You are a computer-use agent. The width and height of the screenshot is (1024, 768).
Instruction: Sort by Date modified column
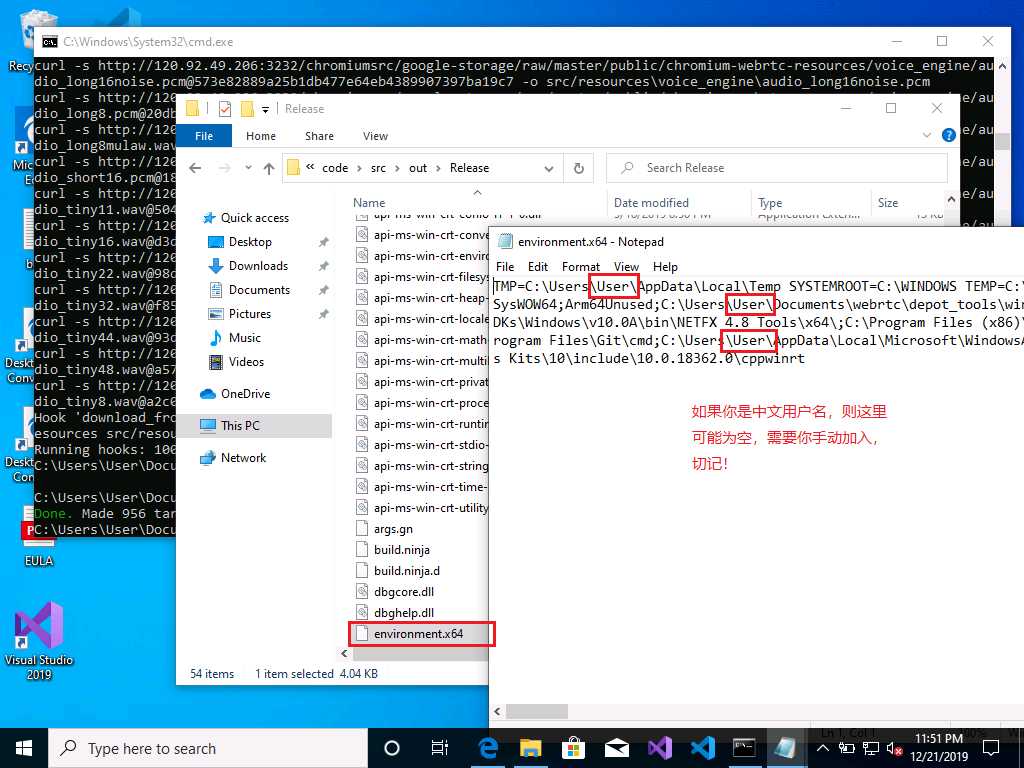[x=651, y=203]
